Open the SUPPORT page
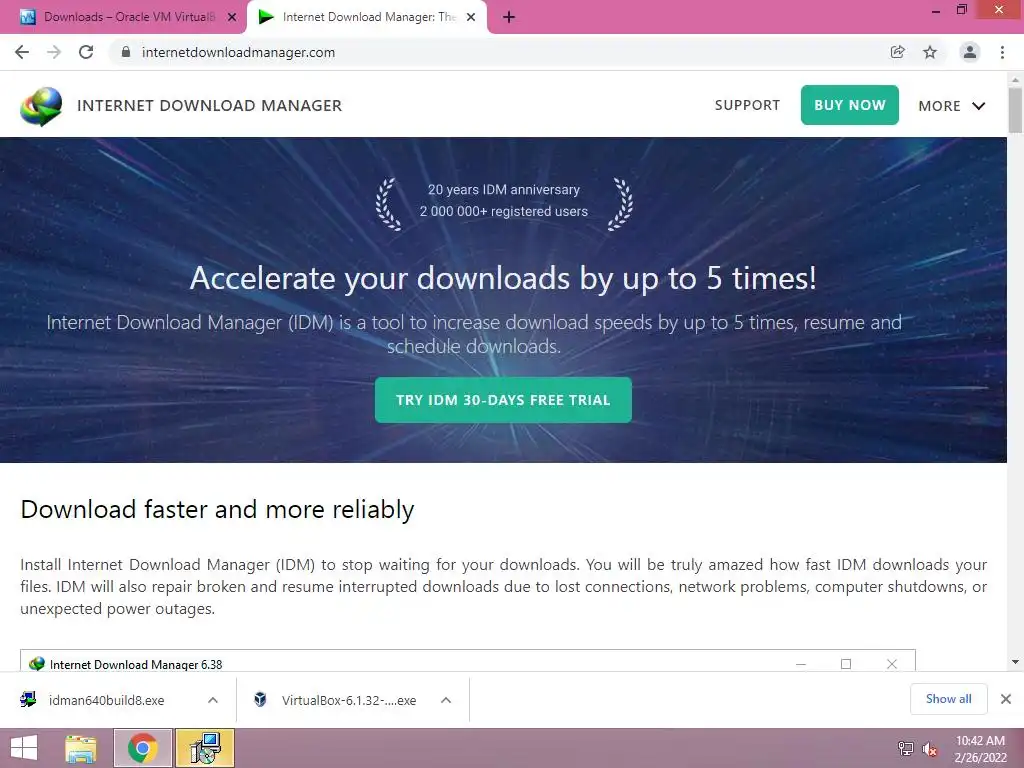This screenshot has width=1024, height=768. point(747,105)
